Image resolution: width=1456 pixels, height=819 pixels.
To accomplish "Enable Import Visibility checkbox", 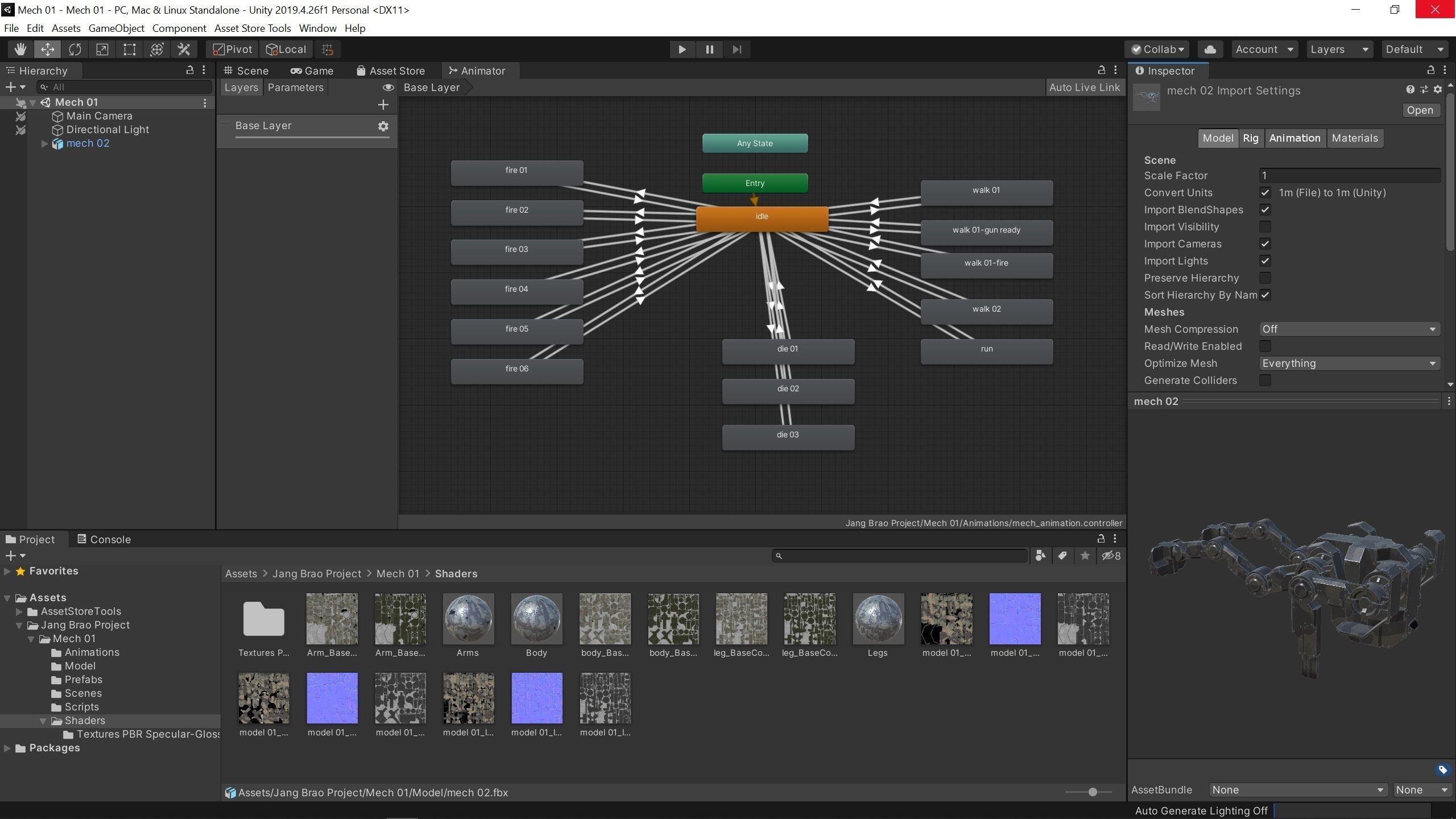I will point(1265,227).
